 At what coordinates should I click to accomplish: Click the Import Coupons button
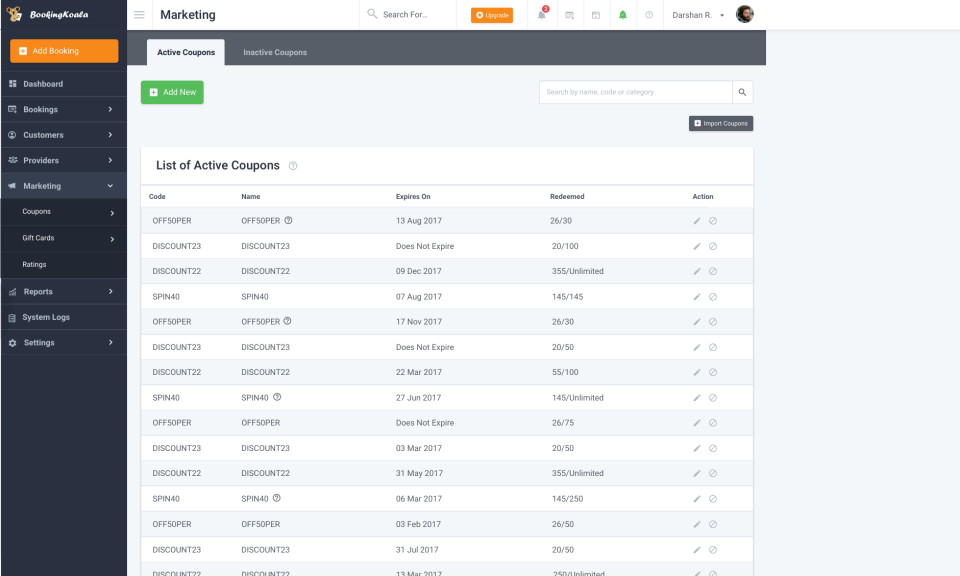pos(720,123)
